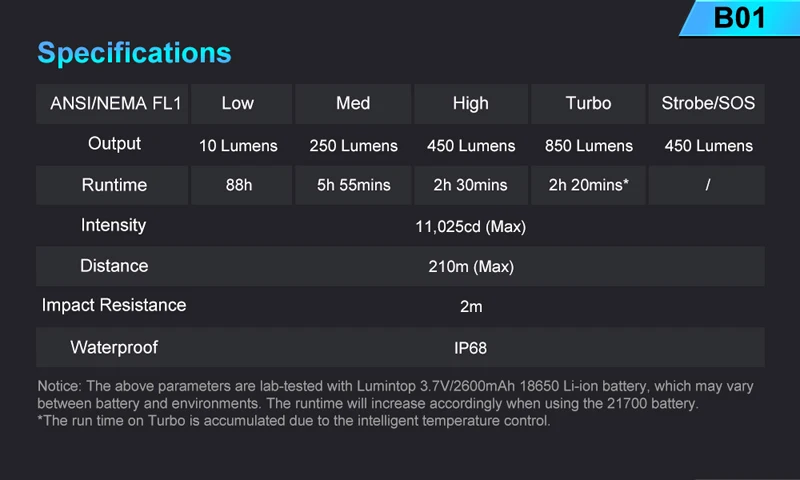Click the Specifications heading
800x480 pixels.
(x=134, y=53)
